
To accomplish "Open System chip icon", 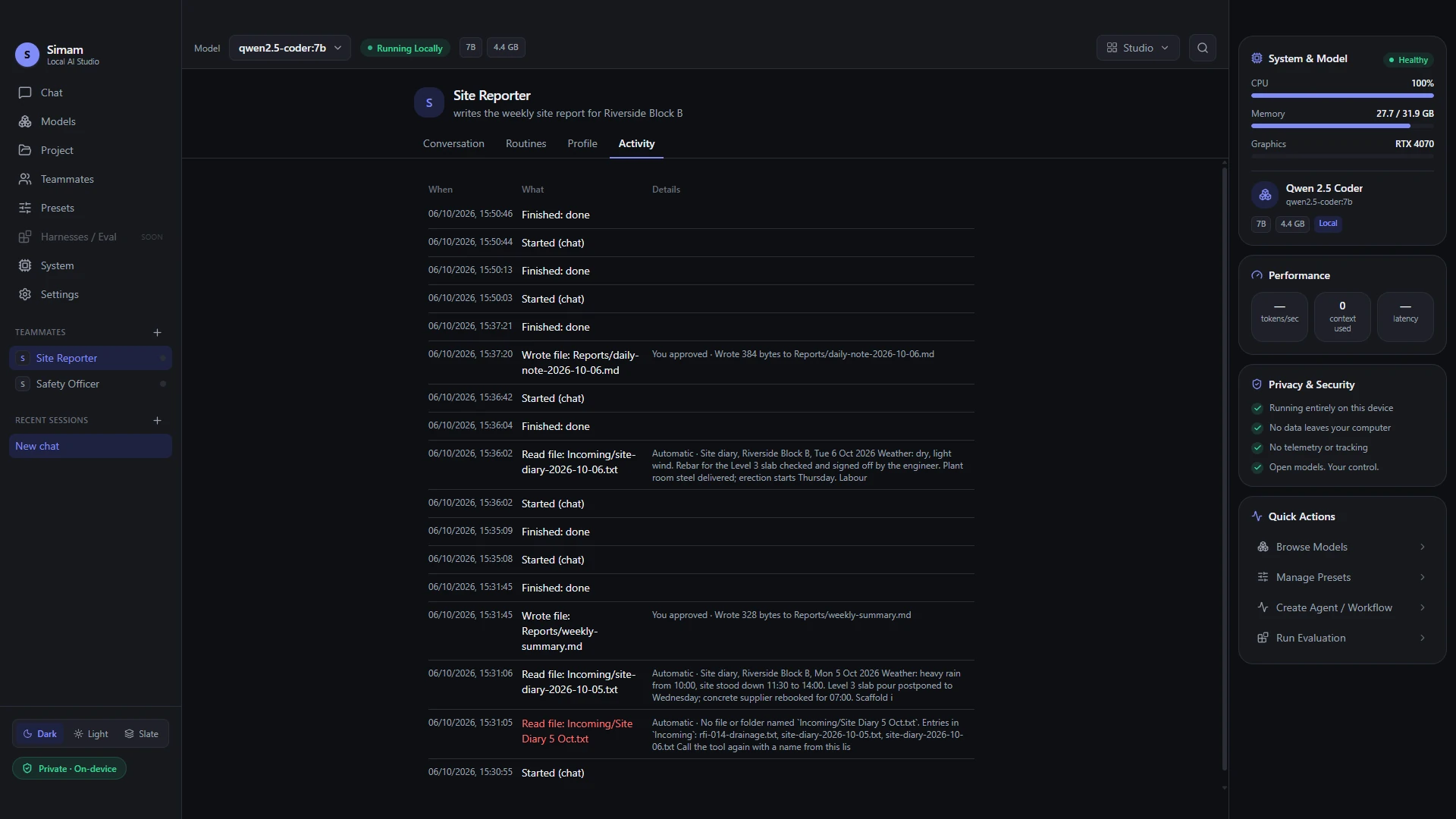I will tap(25, 265).
